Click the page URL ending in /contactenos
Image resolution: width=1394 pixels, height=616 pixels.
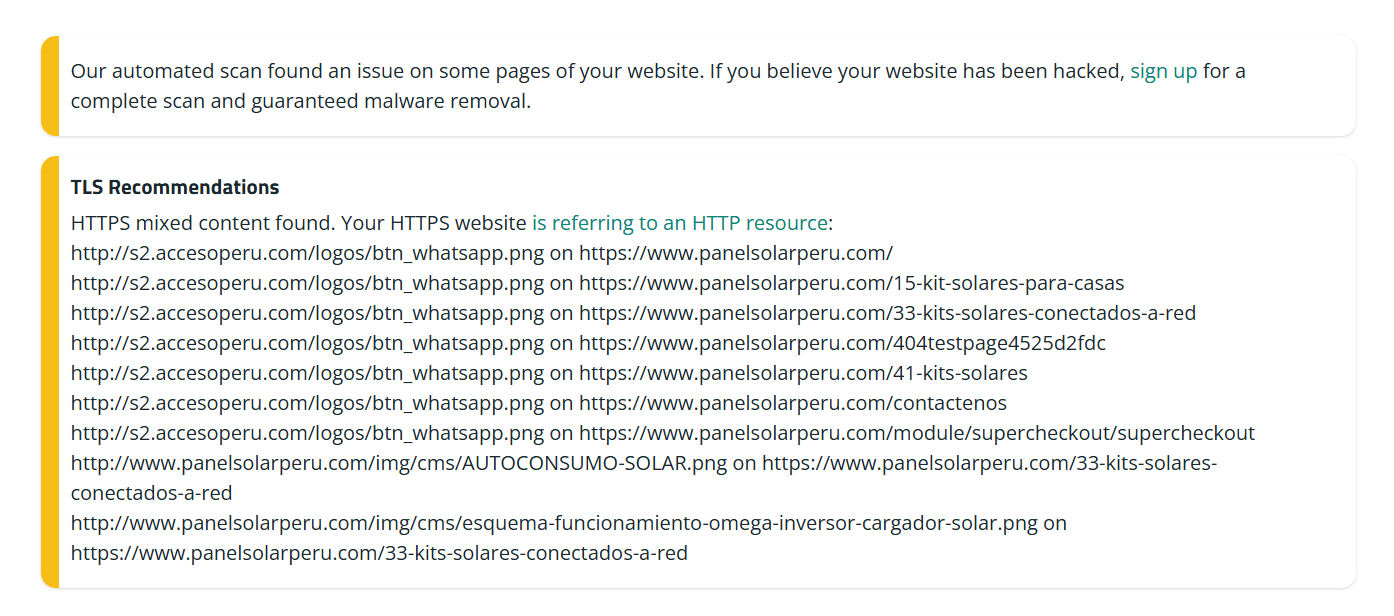[x=793, y=403]
